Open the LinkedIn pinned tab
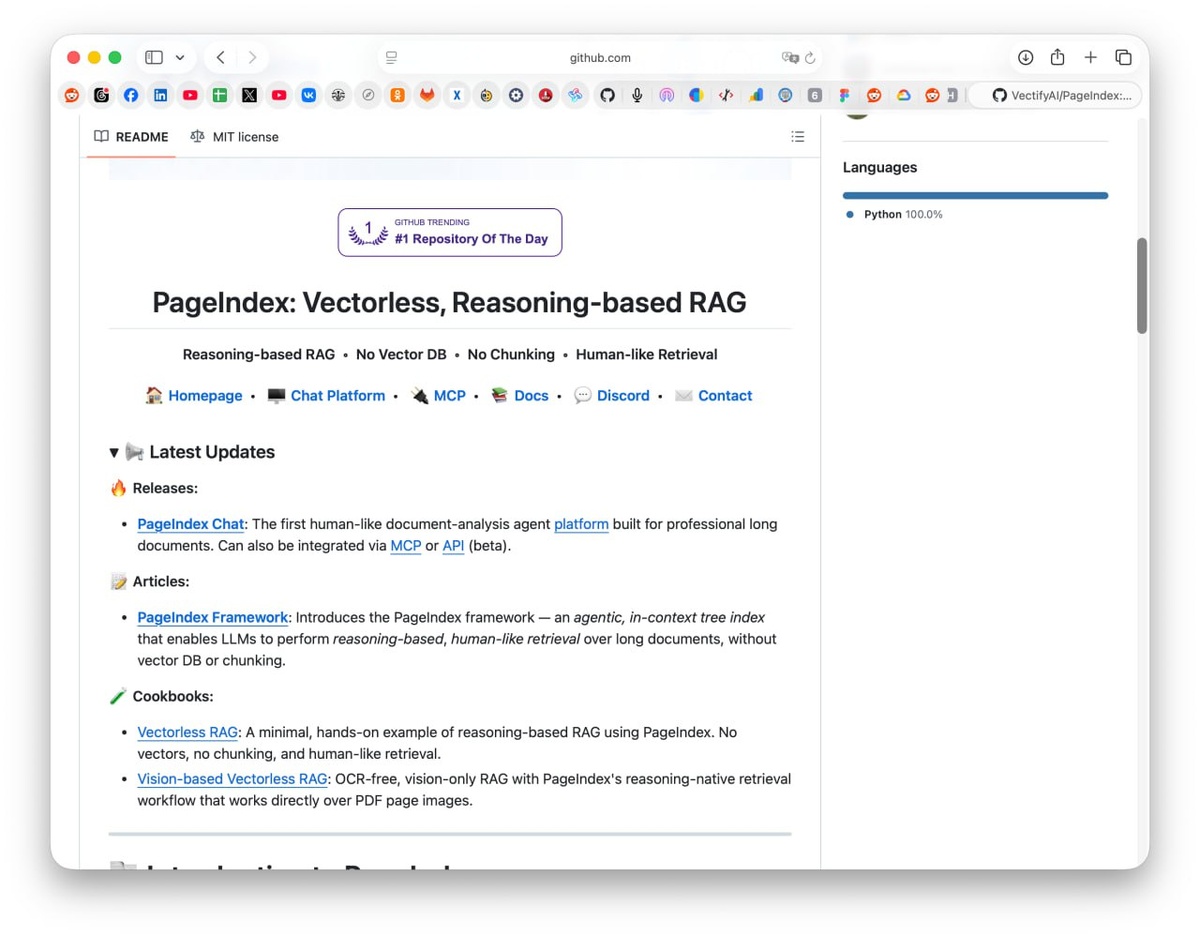Screen dimensions: 1200x936 click(x=160, y=95)
